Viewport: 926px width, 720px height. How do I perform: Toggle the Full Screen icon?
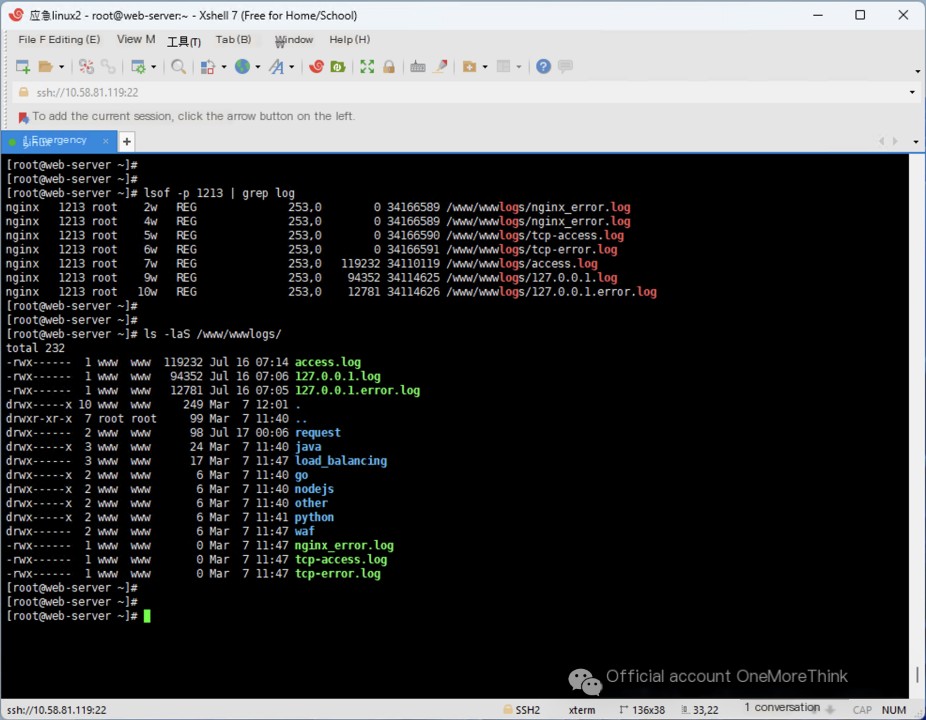[367, 67]
